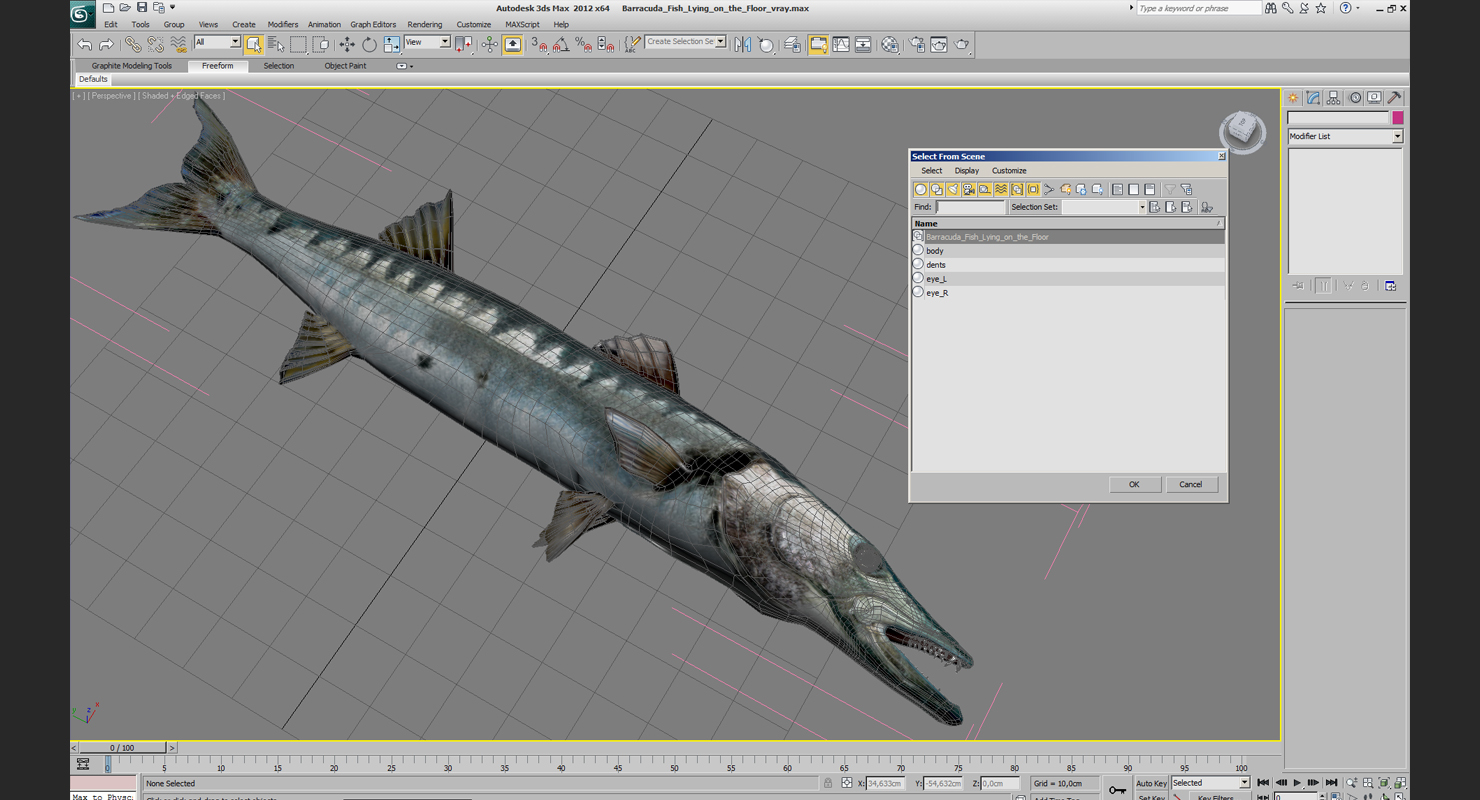
Task: Confirm selection with the OK button
Action: coord(1134,484)
